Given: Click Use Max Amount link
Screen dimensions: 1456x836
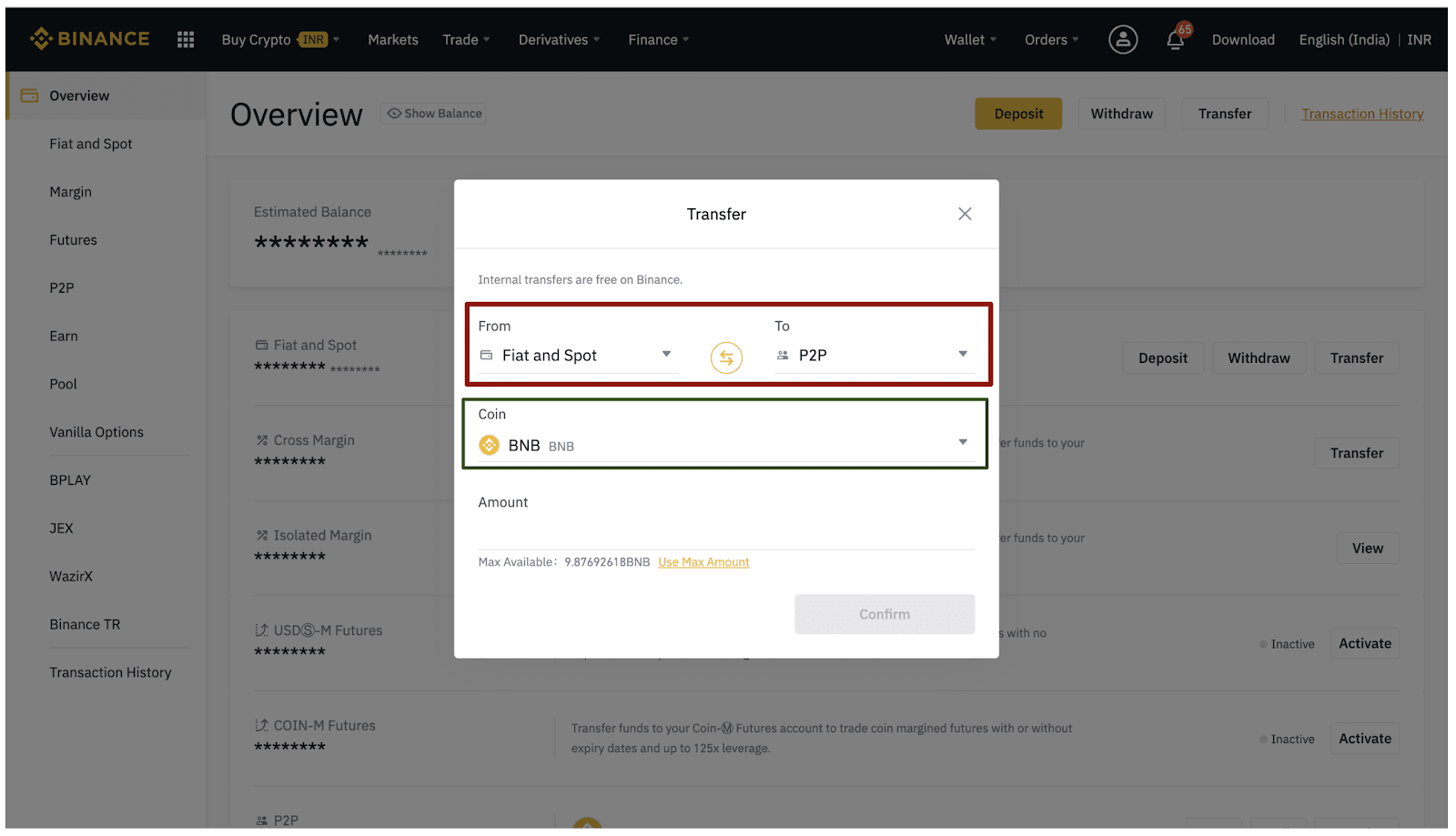Looking at the screenshot, I should 703,562.
